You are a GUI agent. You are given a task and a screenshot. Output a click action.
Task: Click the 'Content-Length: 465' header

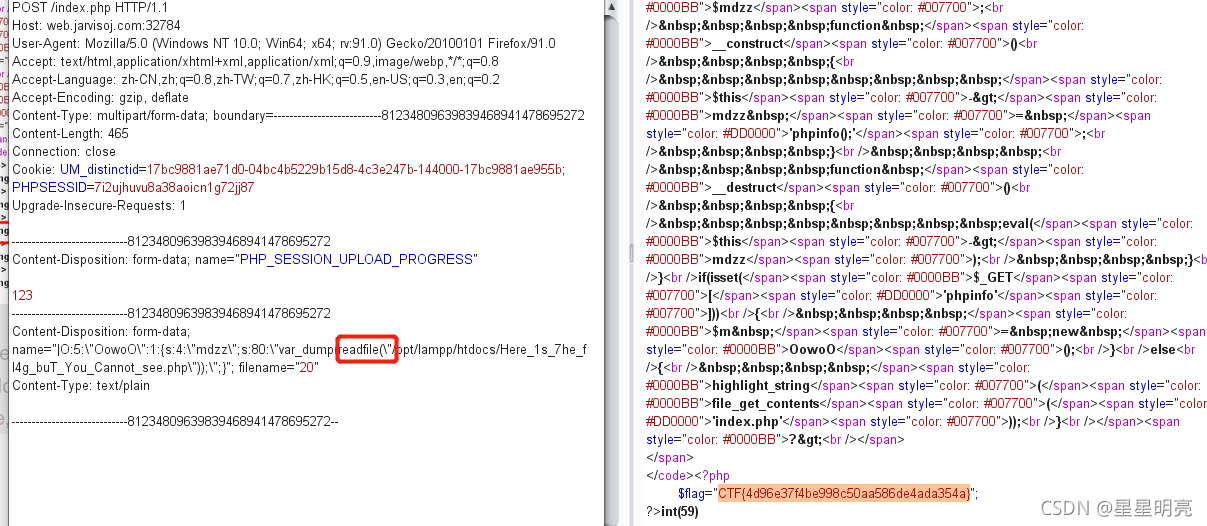pos(70,134)
